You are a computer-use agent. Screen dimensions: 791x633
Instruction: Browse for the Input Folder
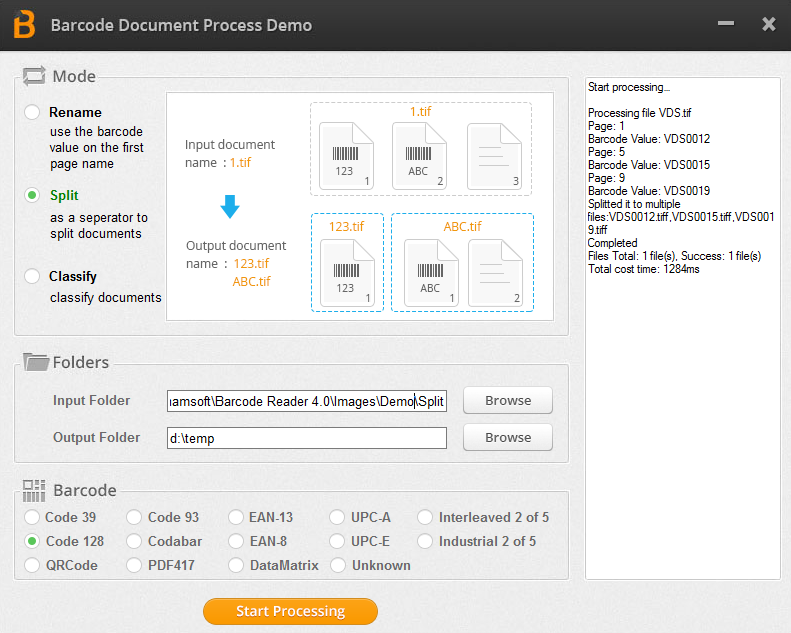[x=507, y=401]
